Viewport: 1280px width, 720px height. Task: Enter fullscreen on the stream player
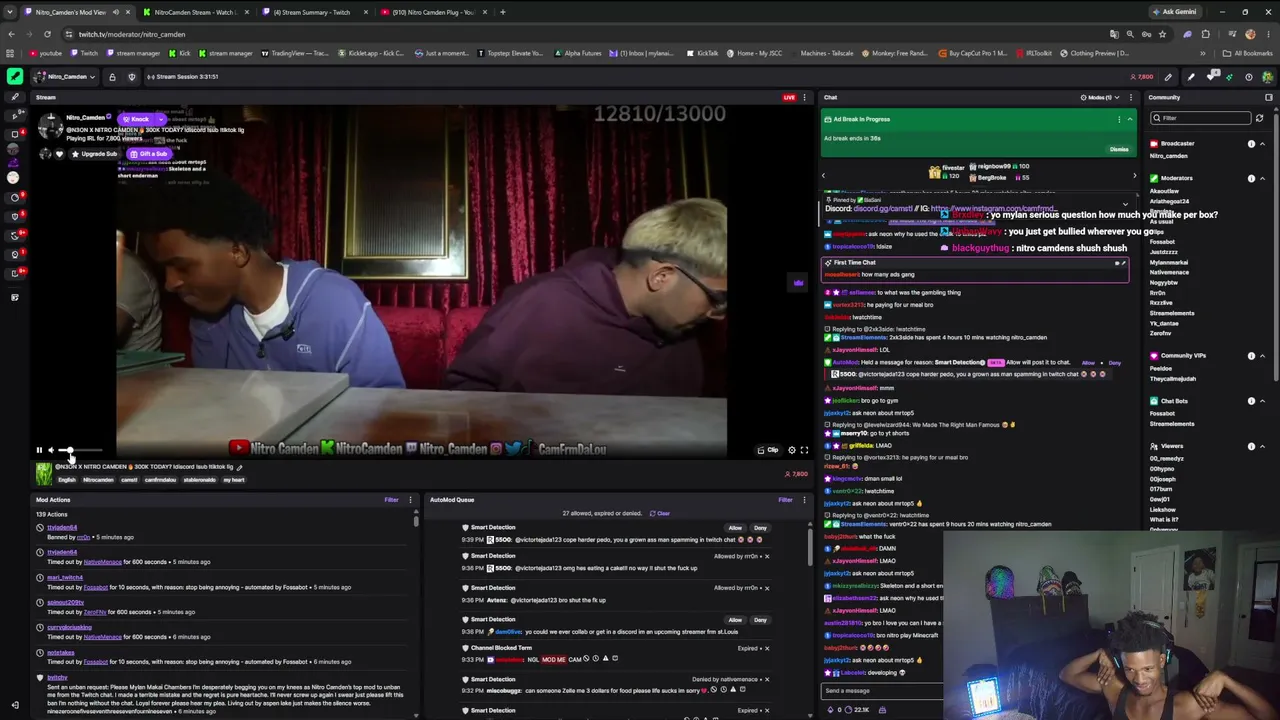[804, 450]
